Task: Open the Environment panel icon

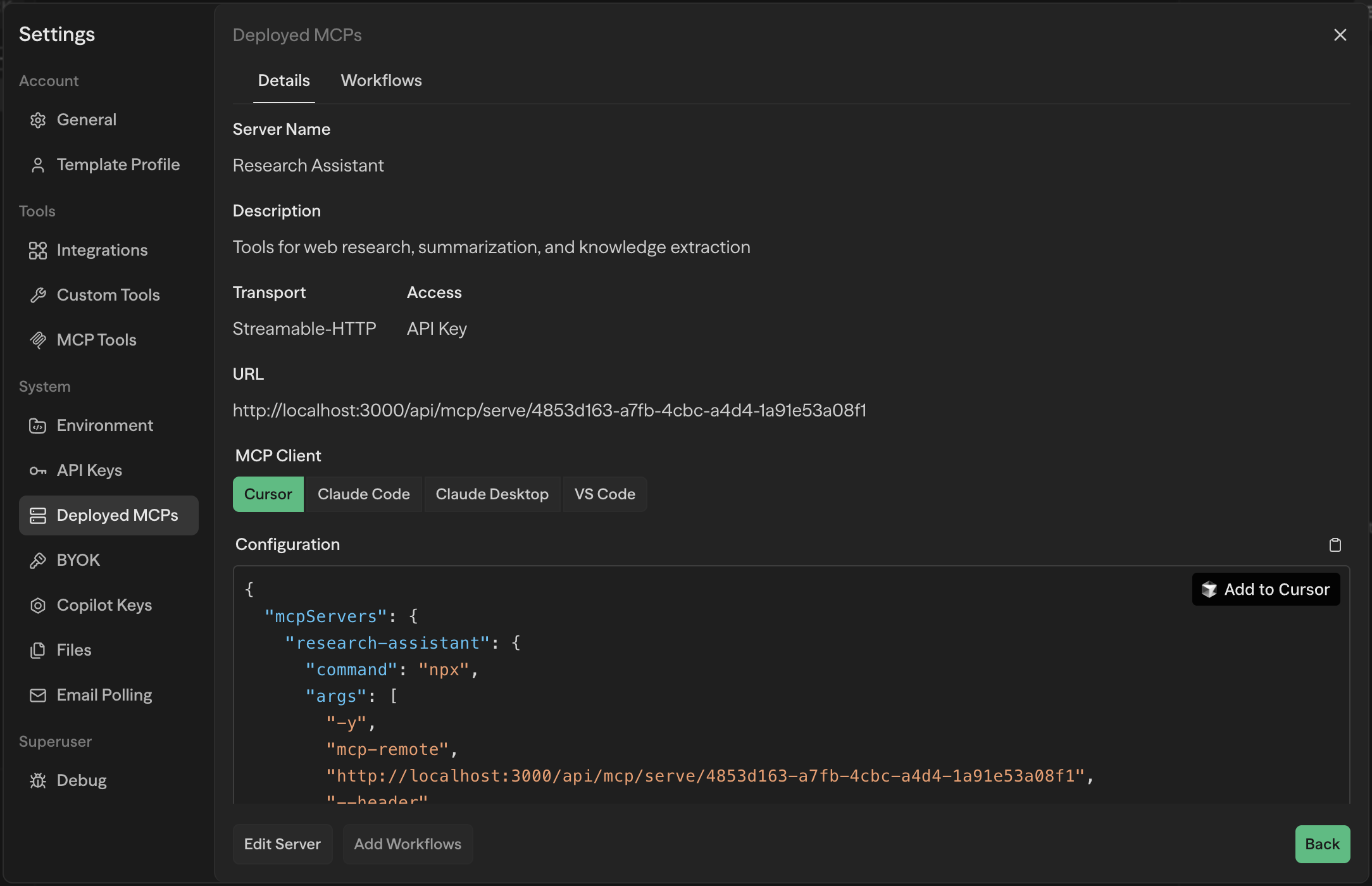Action: click(x=38, y=425)
